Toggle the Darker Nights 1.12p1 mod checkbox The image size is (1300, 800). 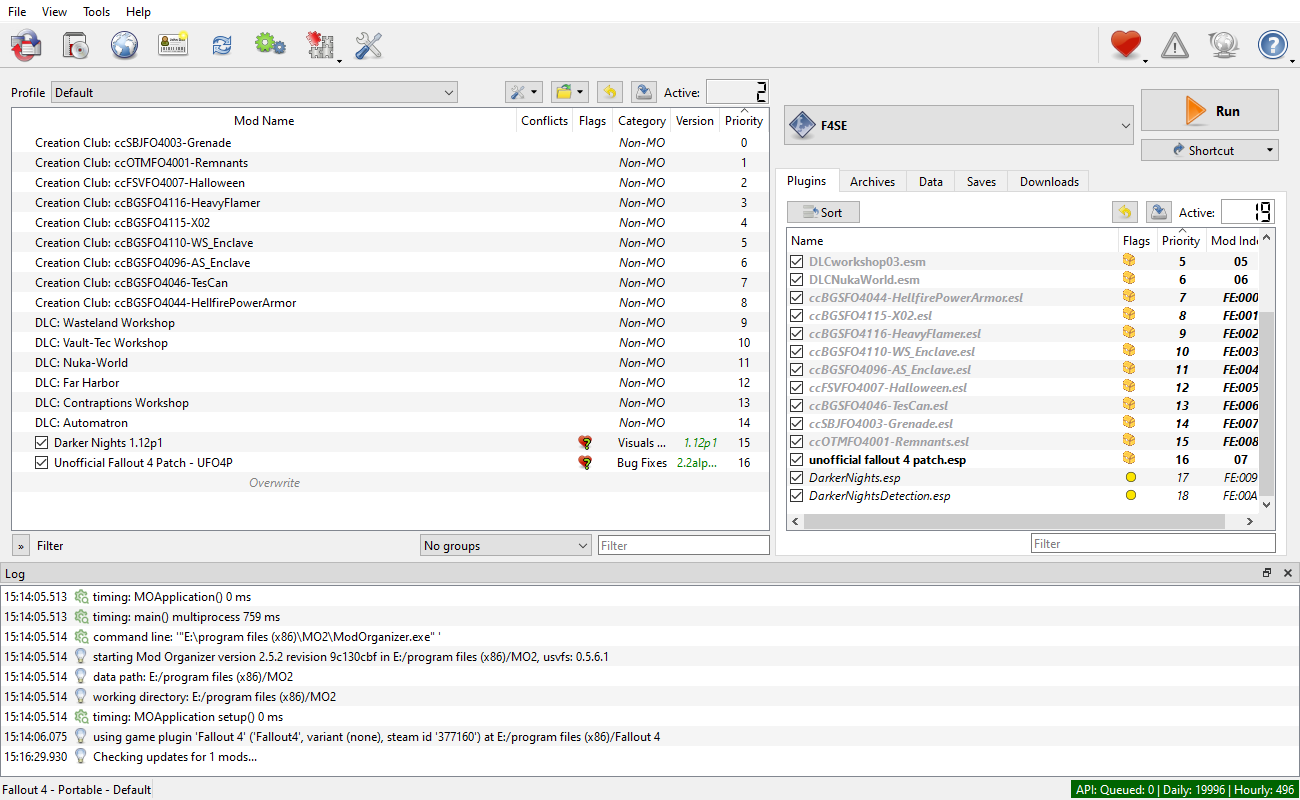(41, 443)
